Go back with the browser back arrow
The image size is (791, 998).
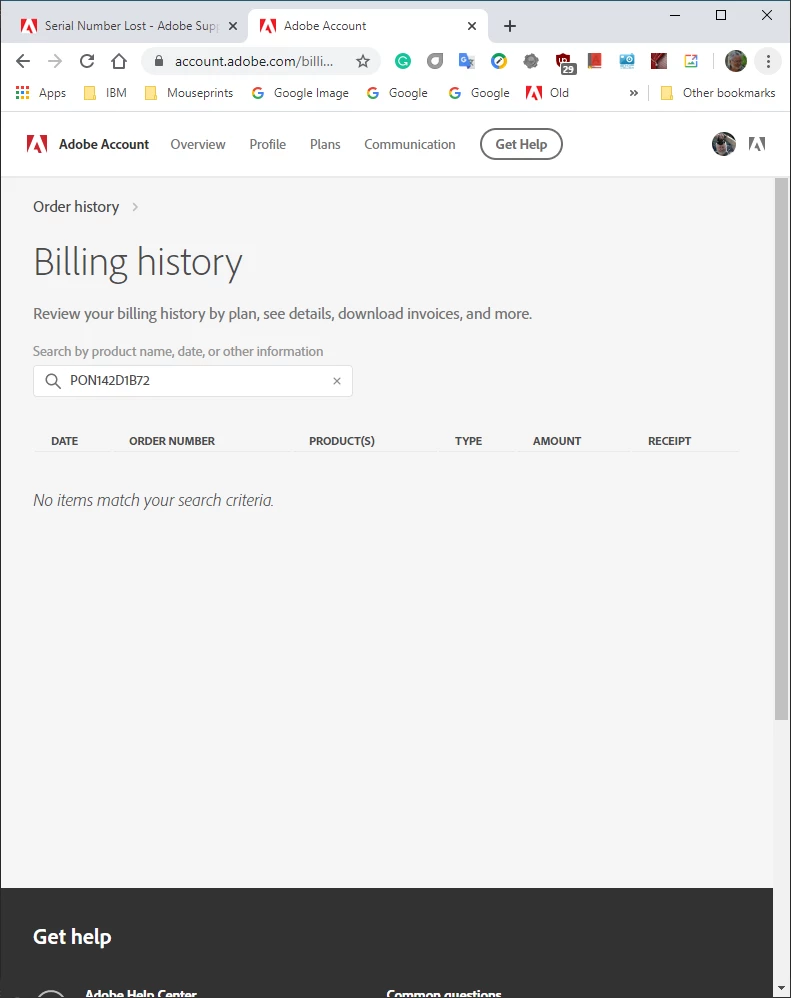[23, 61]
